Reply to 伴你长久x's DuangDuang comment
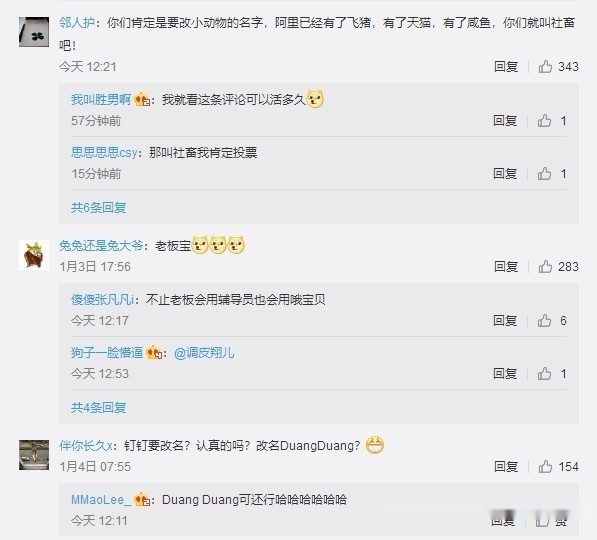 (506, 467)
